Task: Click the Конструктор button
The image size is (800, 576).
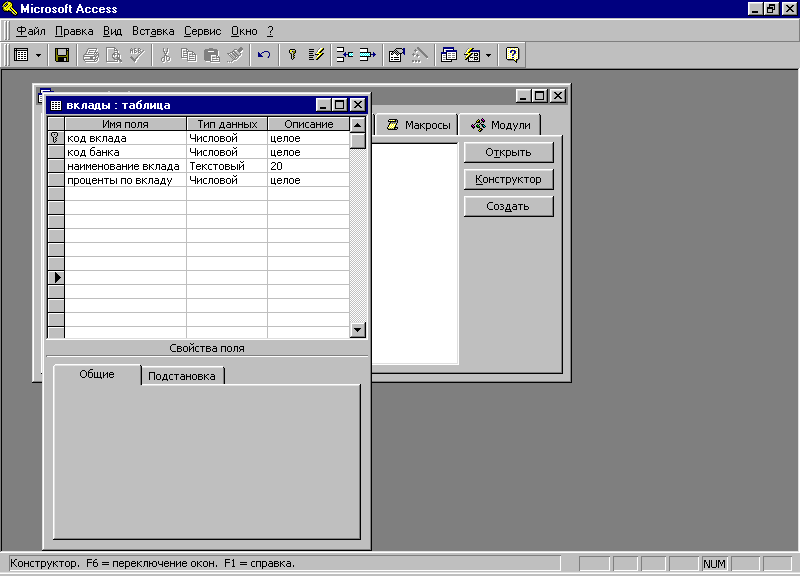Action: 508,180
